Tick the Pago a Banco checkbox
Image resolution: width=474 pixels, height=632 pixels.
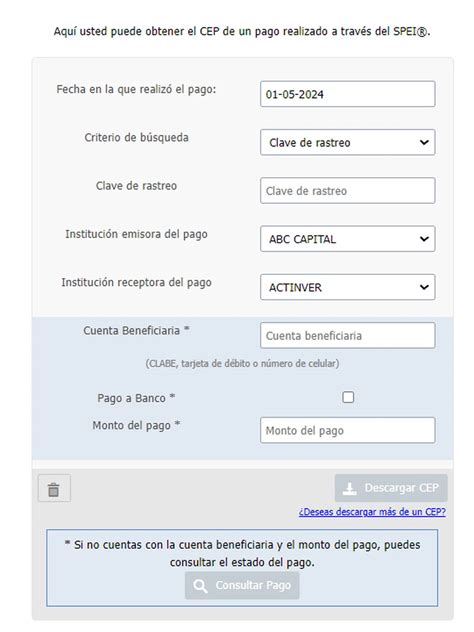point(348,397)
